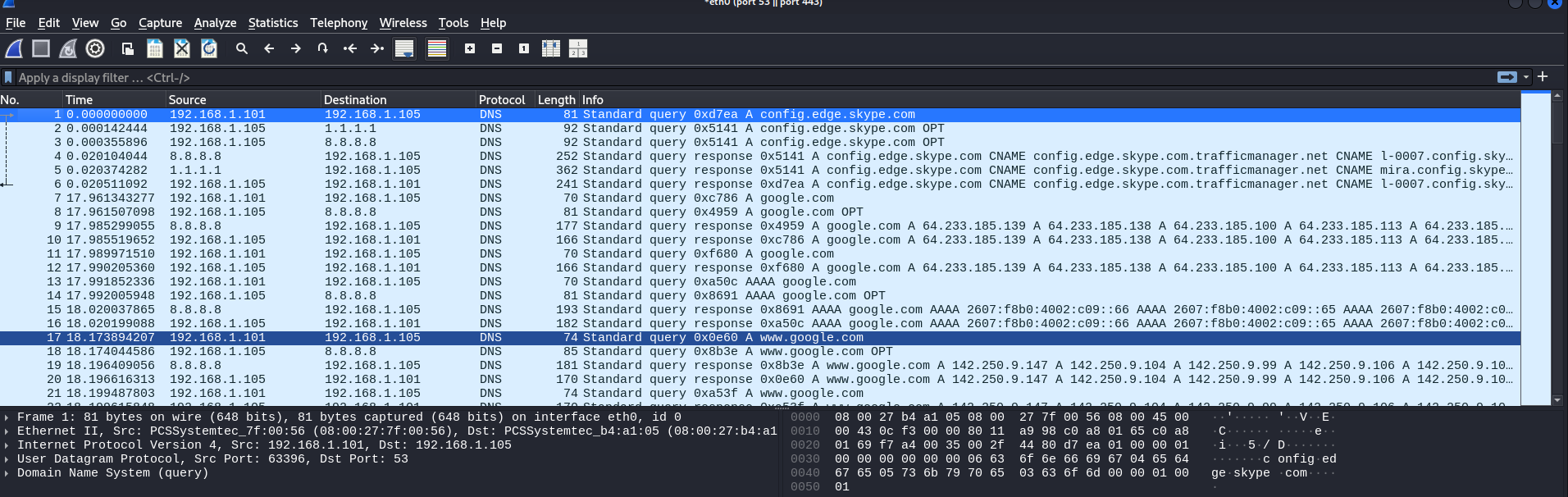The height and width of the screenshot is (497, 1568).
Task: Start capturing packets with shark fin icon
Action: pos(14,49)
